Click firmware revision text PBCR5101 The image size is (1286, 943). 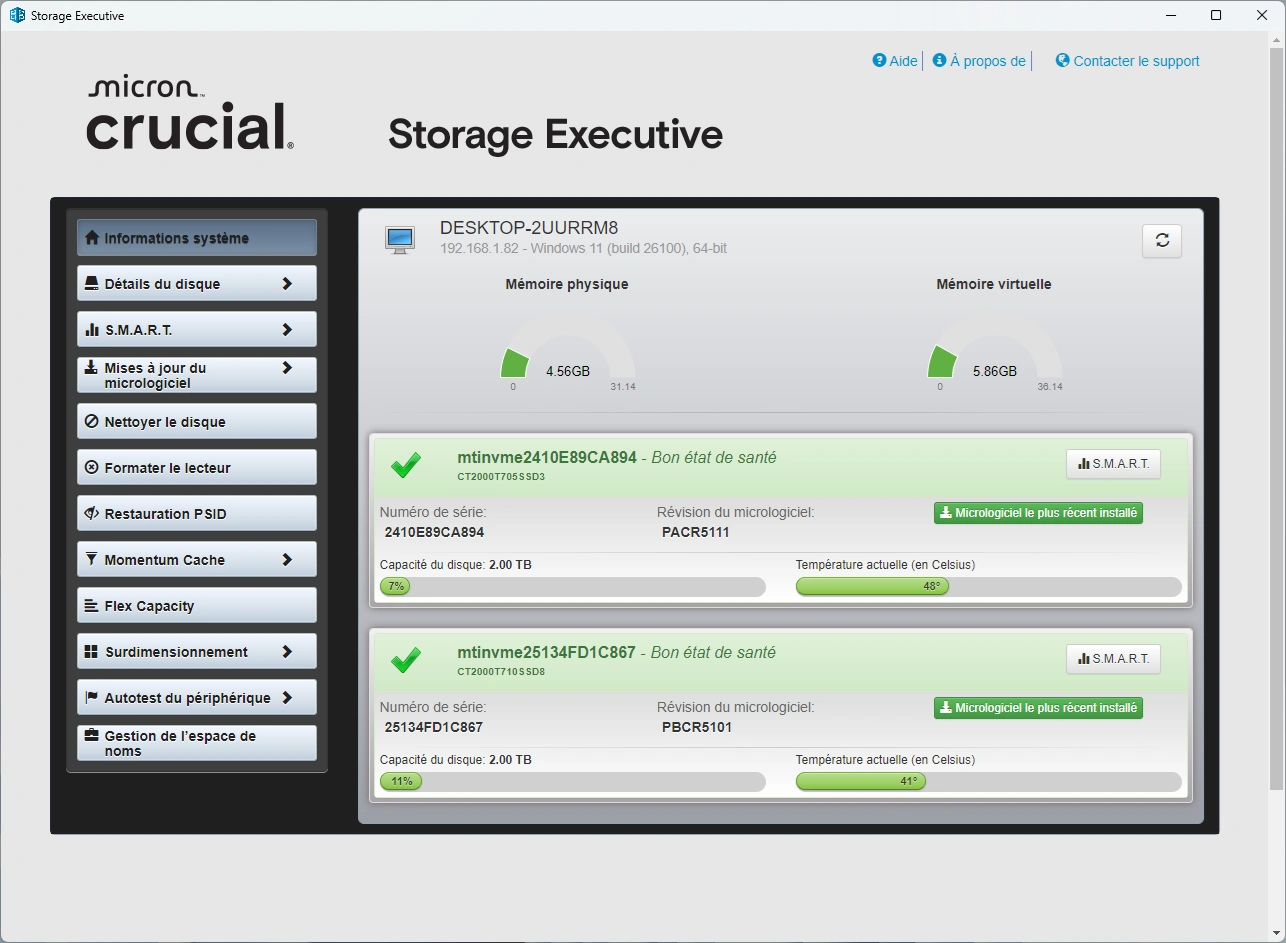pos(697,727)
